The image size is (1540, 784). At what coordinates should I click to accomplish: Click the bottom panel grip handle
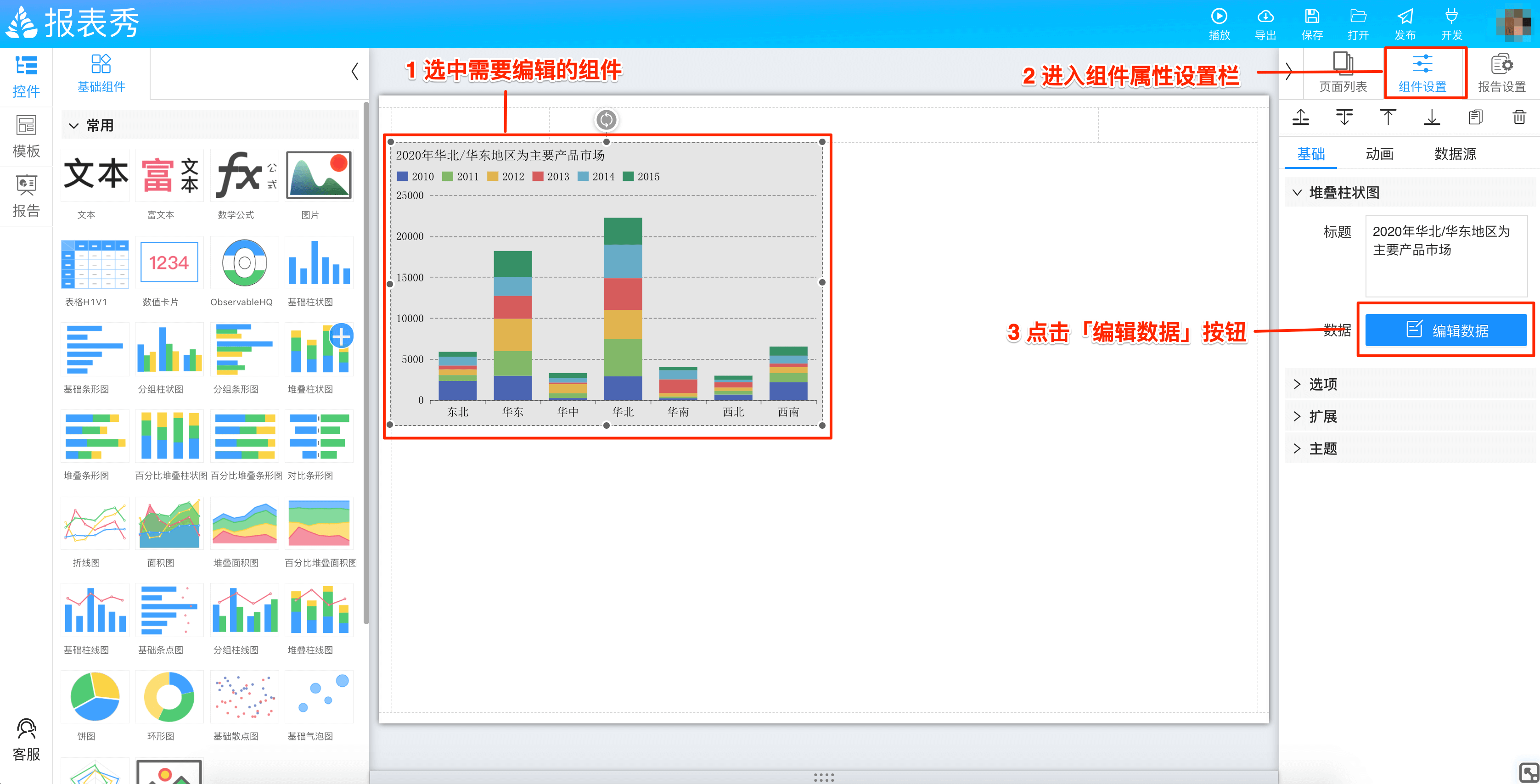tap(824, 778)
